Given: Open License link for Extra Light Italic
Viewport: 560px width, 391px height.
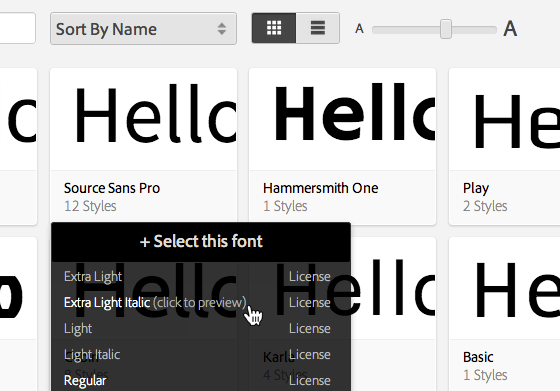Looking at the screenshot, I should coord(309,302).
